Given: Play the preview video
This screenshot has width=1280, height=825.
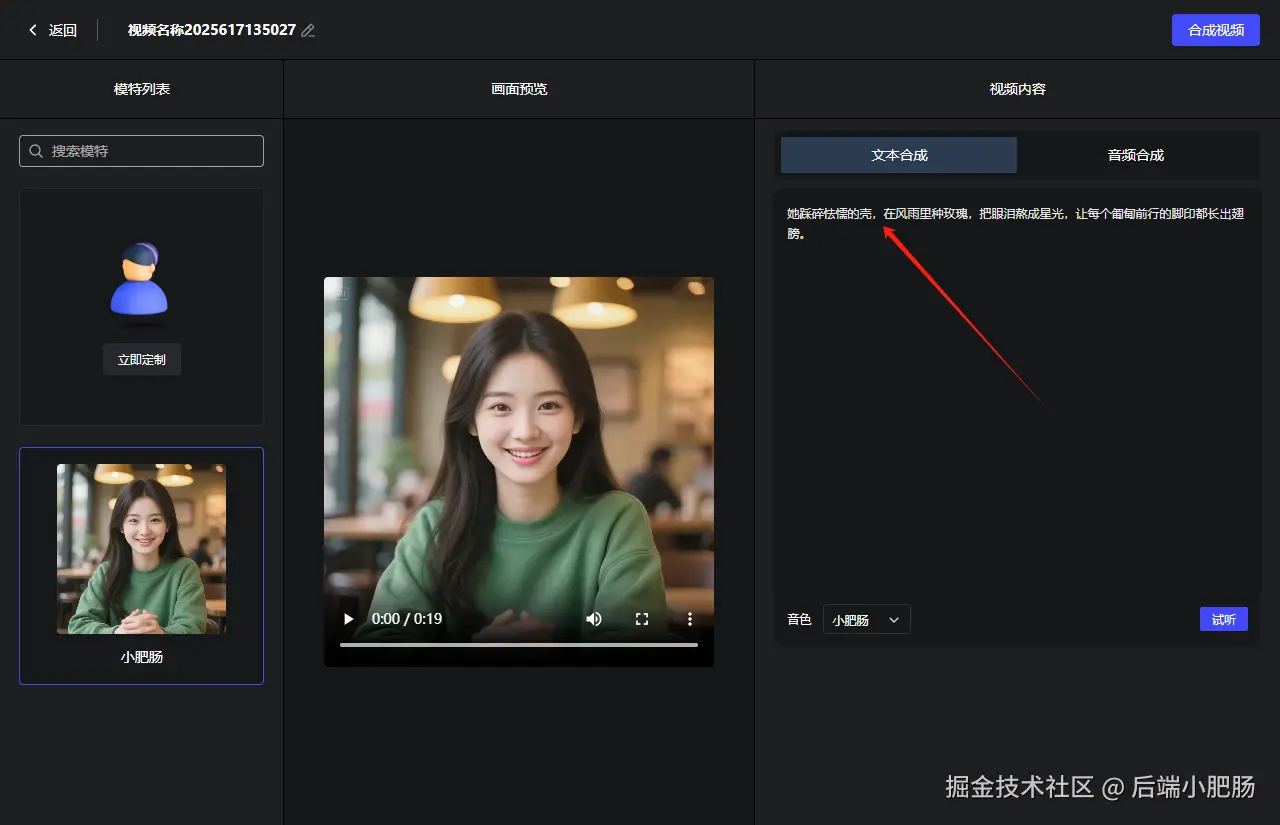Looking at the screenshot, I should pos(348,619).
